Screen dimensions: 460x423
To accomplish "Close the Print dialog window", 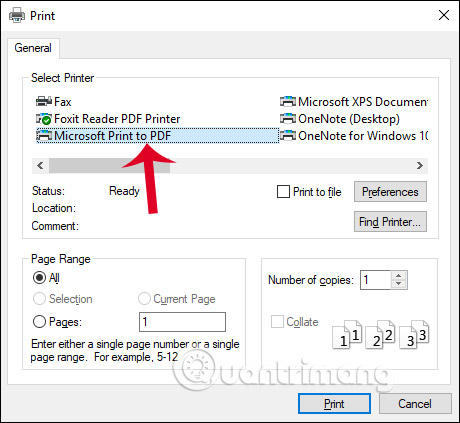I will (x=444, y=15).
